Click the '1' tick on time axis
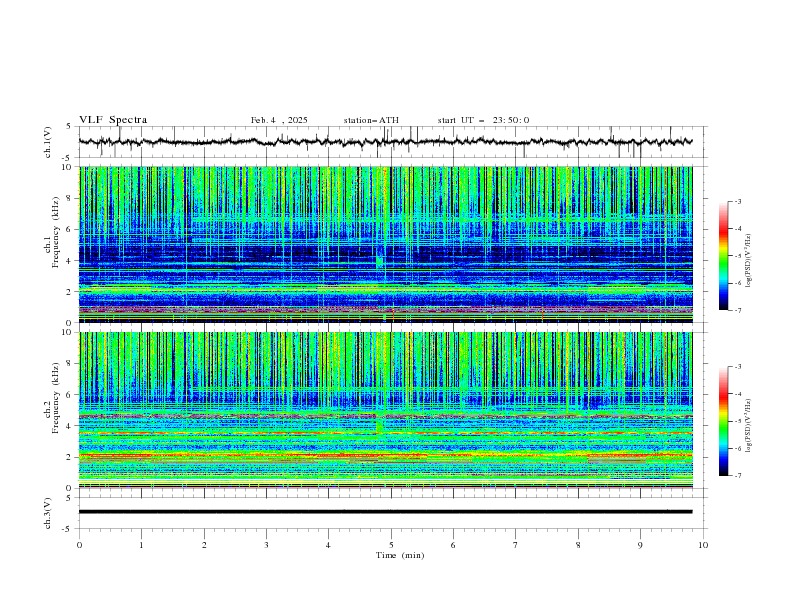The height and width of the screenshot is (612, 792). pyautogui.click(x=141, y=545)
